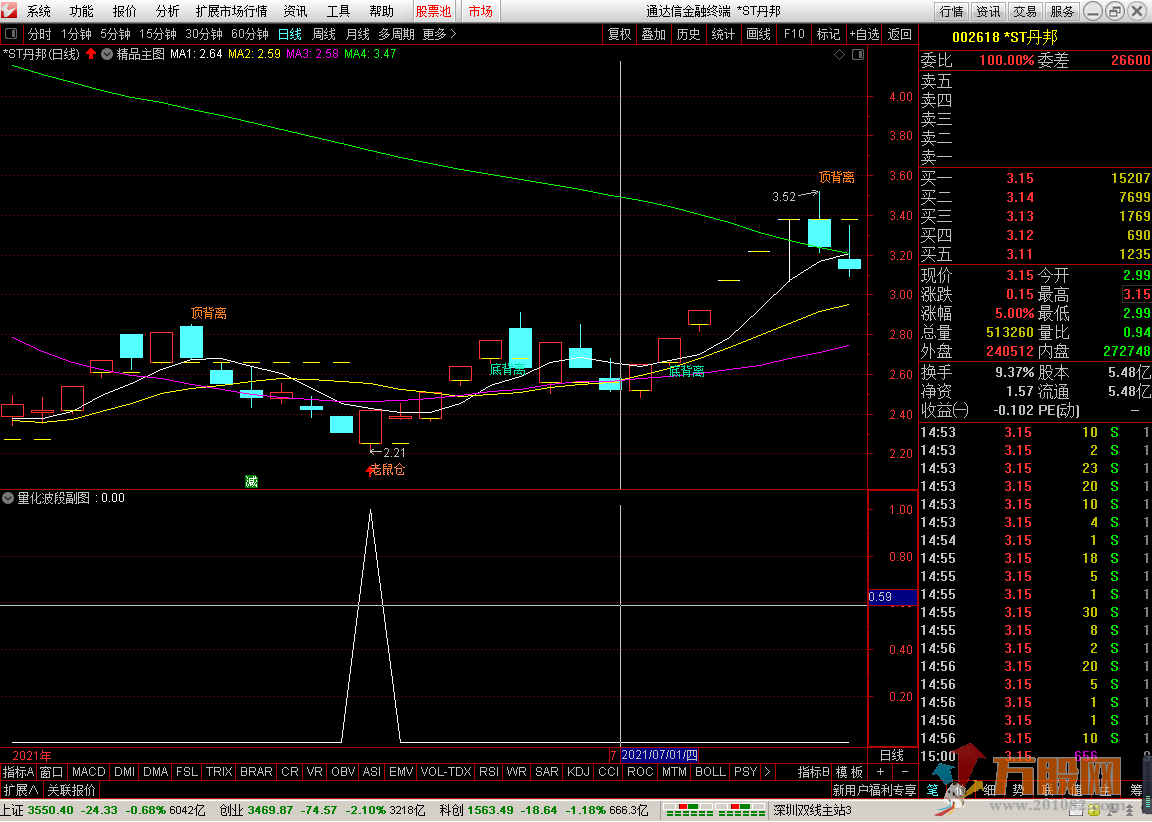Open the 功能 menu

tap(81, 11)
